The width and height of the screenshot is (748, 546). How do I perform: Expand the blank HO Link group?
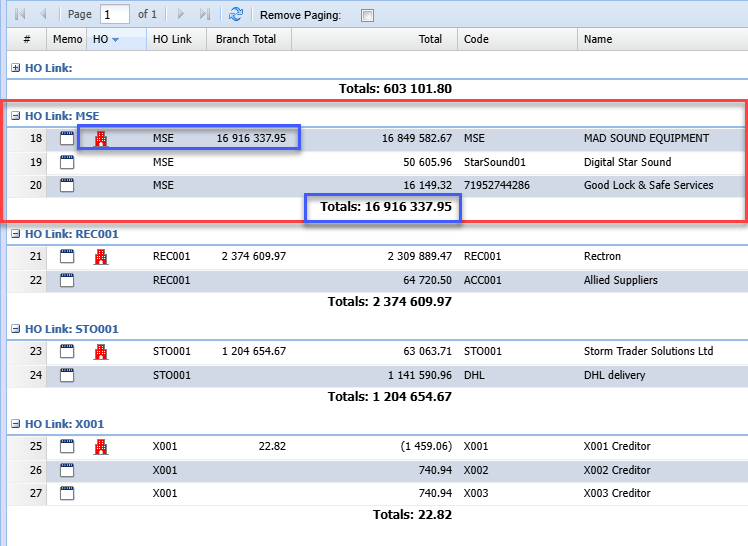[x=15, y=68]
